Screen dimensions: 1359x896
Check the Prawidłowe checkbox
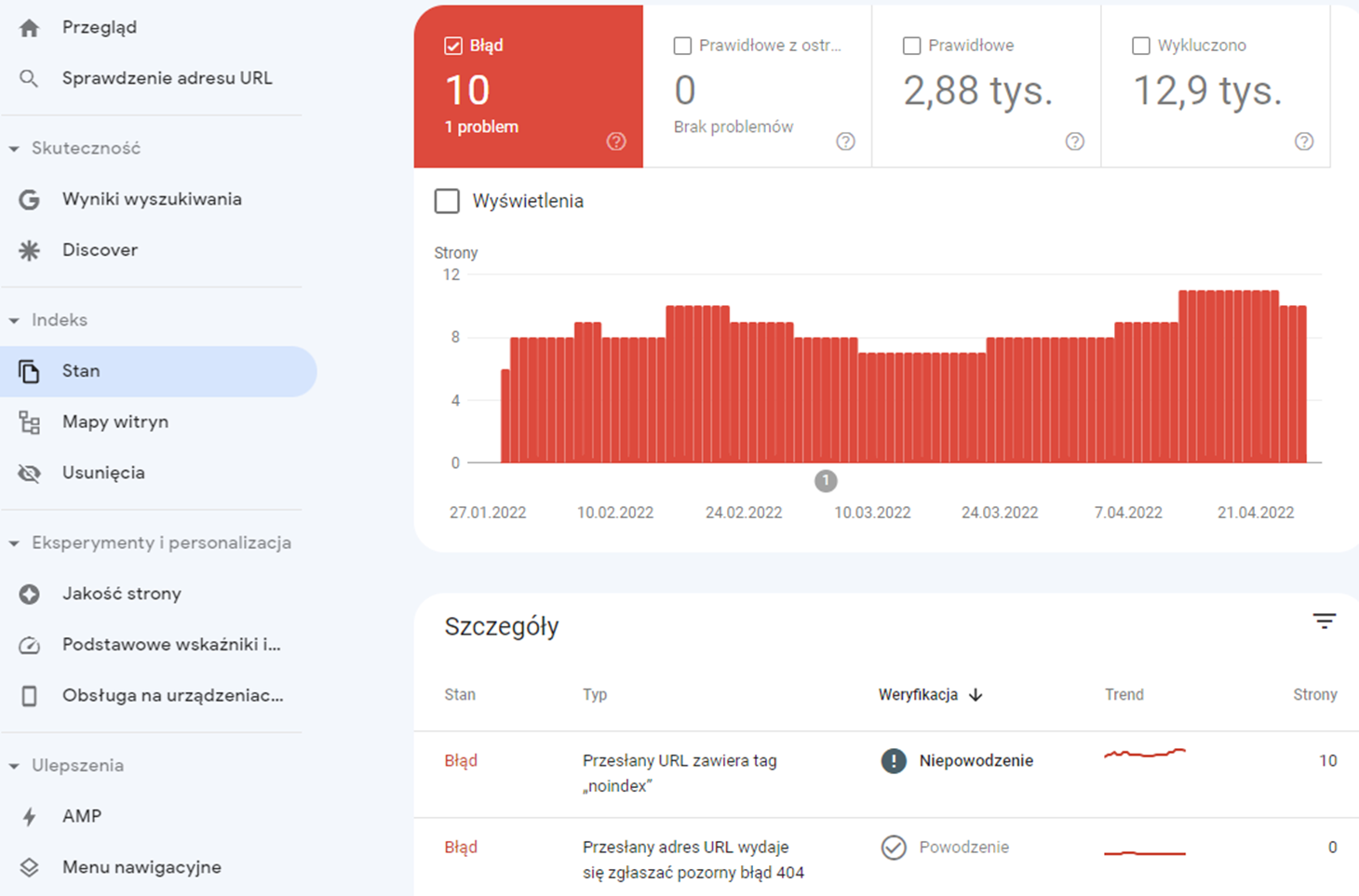912,46
